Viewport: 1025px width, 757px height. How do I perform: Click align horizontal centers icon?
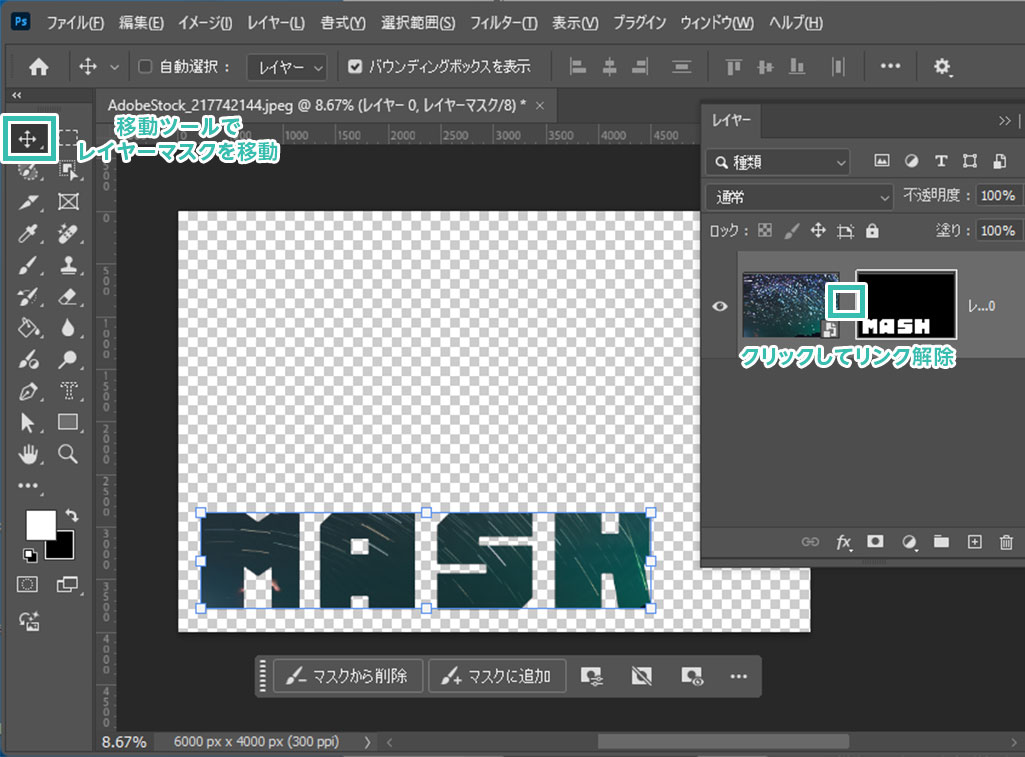point(609,66)
